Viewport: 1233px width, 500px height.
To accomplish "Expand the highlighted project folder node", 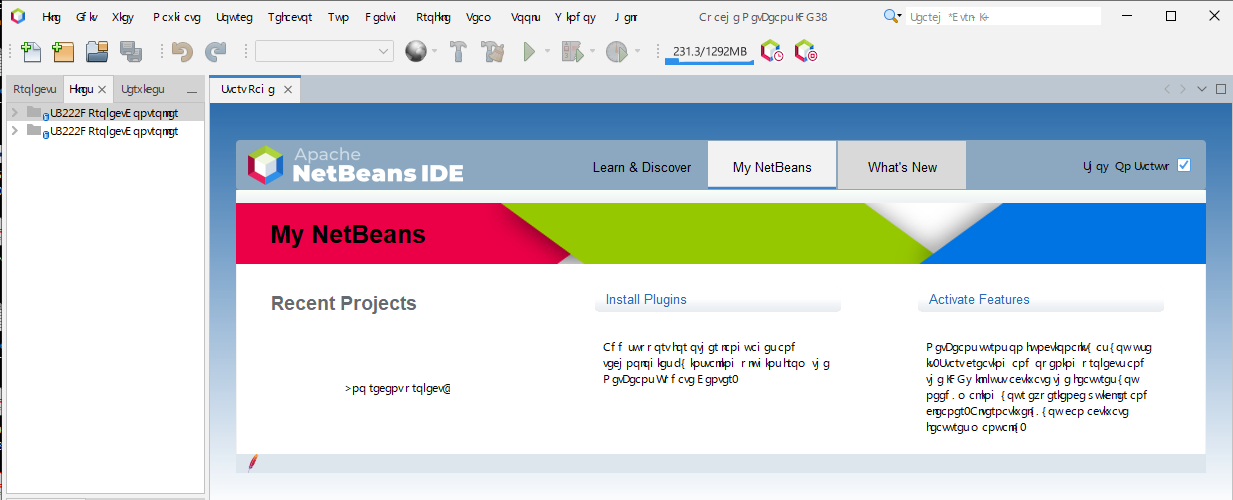I will coord(15,113).
